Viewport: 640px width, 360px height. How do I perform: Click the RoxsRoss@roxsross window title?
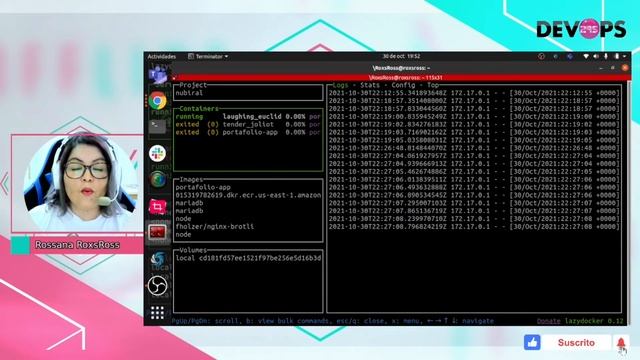(x=401, y=68)
